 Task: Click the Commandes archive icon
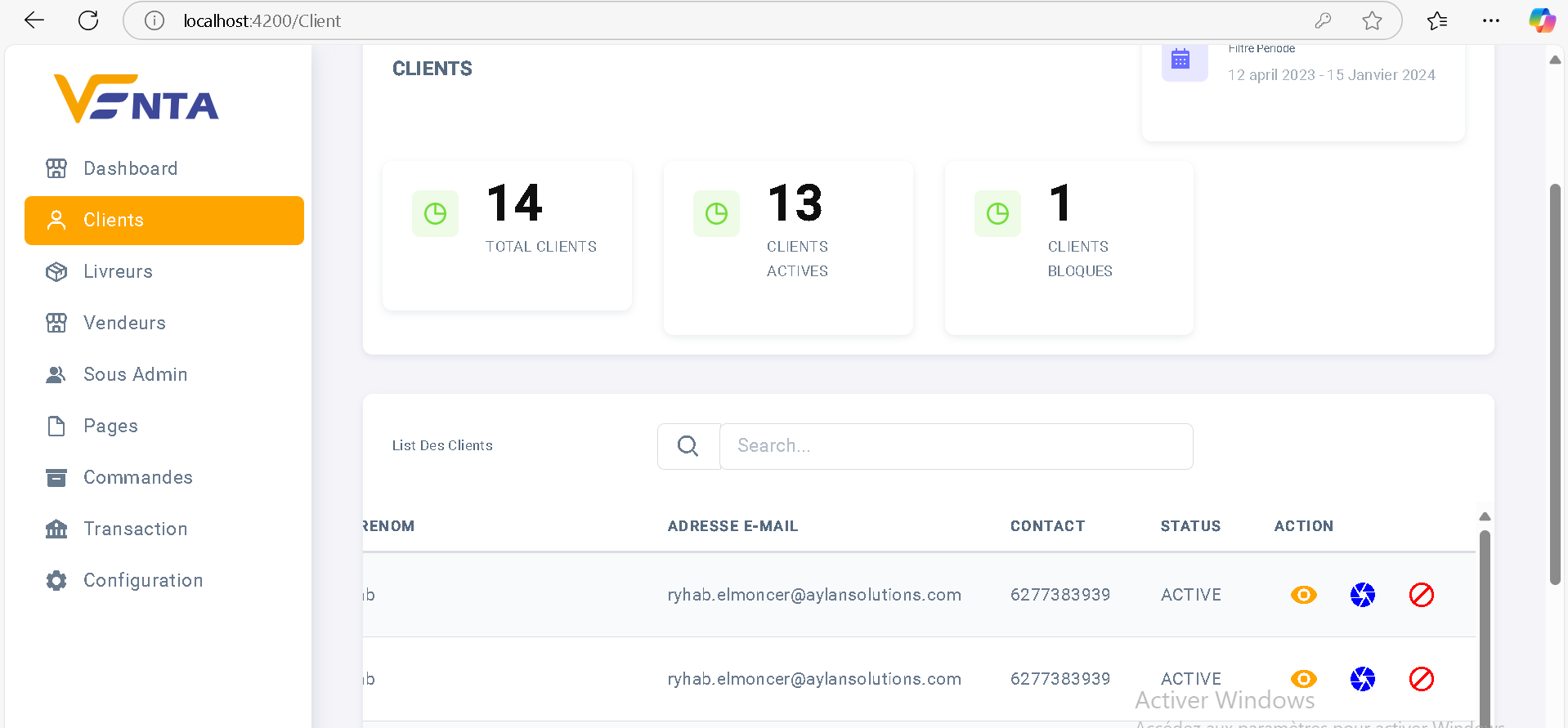(56, 477)
